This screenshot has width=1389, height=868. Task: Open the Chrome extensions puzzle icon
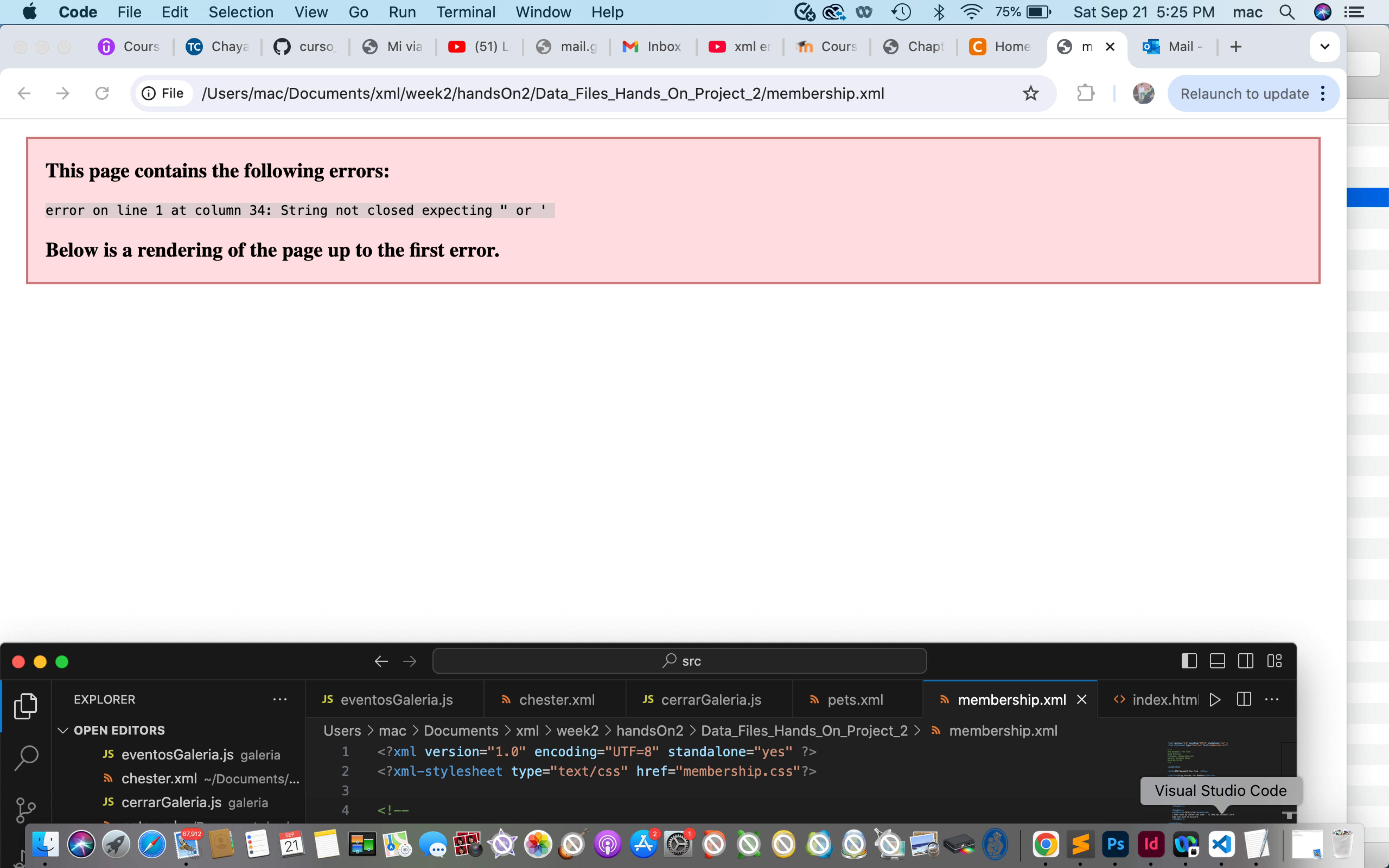[1085, 93]
